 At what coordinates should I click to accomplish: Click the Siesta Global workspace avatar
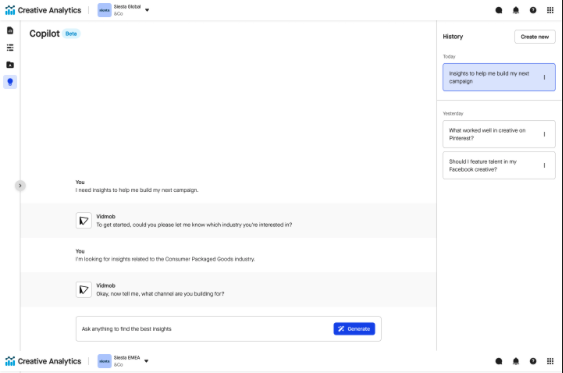tap(104, 10)
